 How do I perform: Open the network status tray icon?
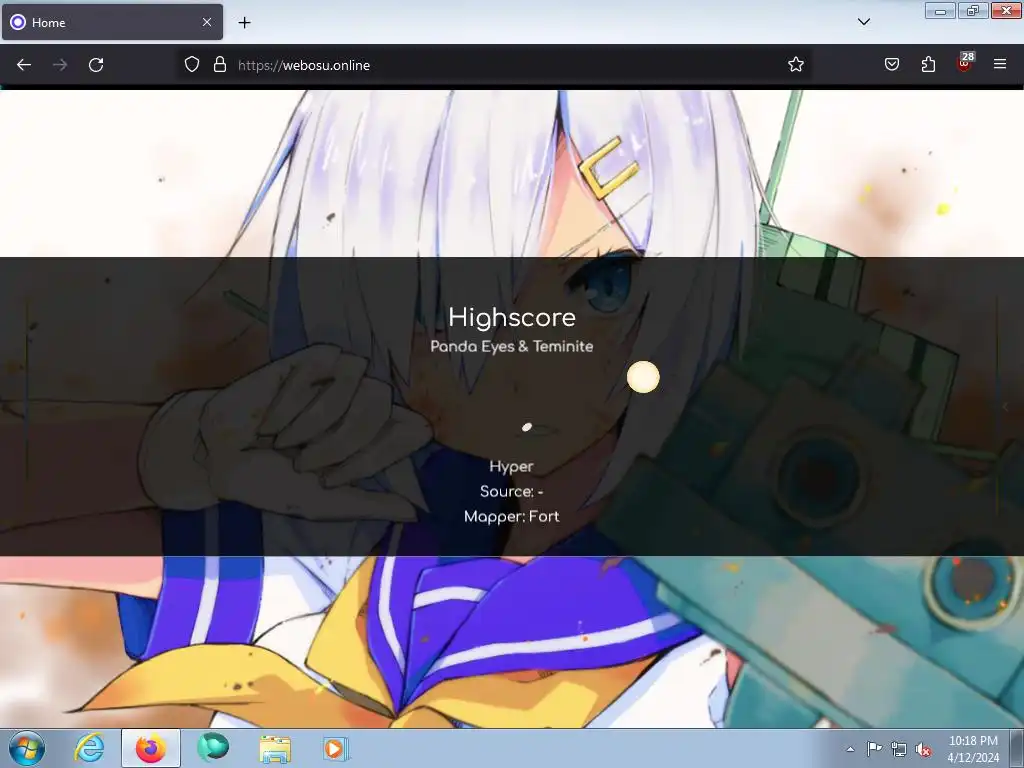(899, 750)
